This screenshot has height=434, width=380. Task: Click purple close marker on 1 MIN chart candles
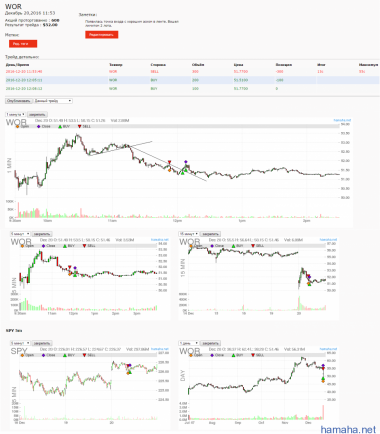pos(186,162)
